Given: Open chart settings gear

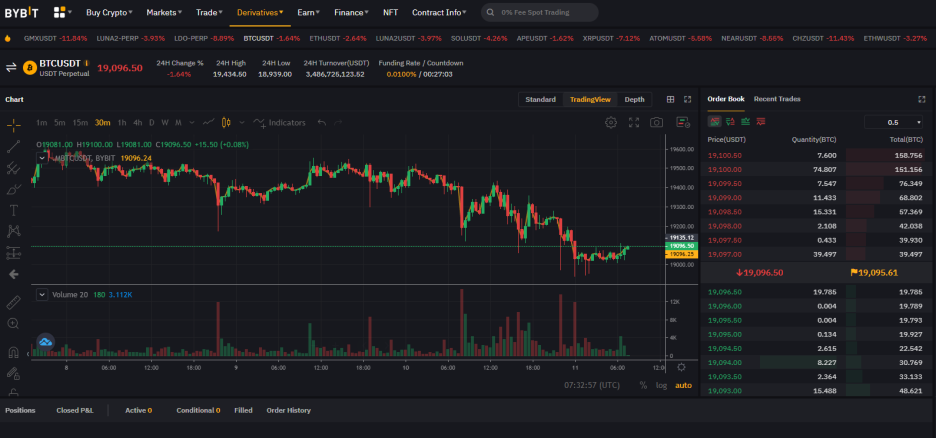Looking at the screenshot, I should coord(611,122).
